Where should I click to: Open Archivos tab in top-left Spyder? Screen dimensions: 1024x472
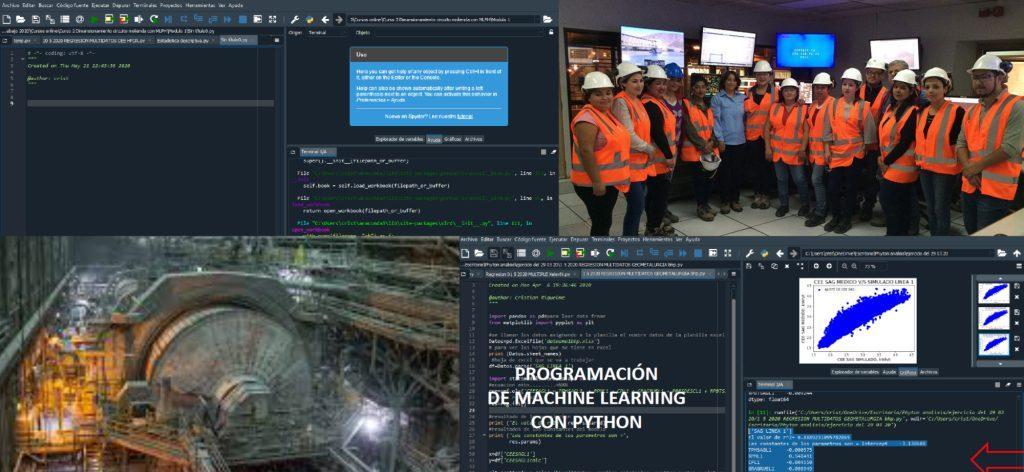pyautogui.click(x=473, y=139)
